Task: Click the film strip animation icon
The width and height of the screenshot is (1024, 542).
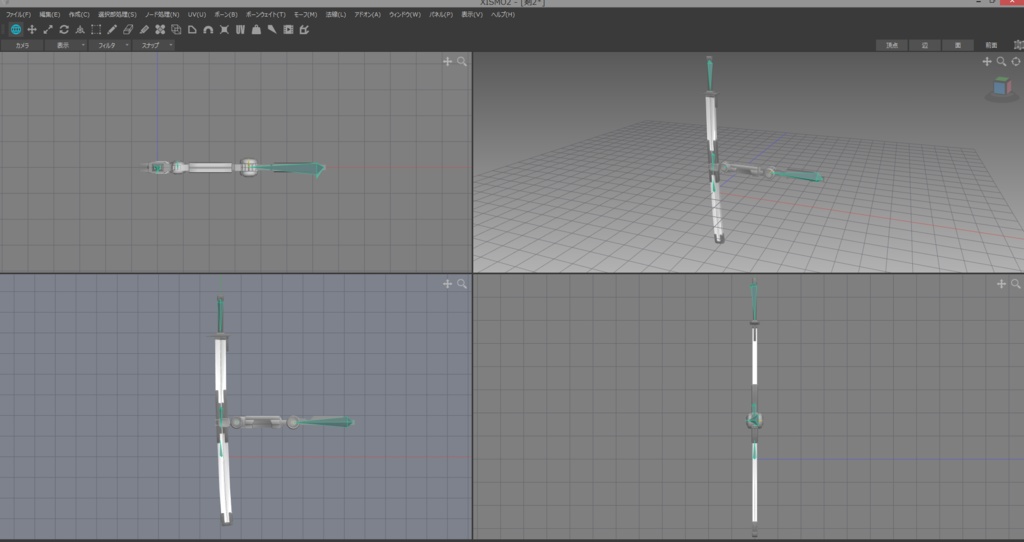Action: point(288,29)
